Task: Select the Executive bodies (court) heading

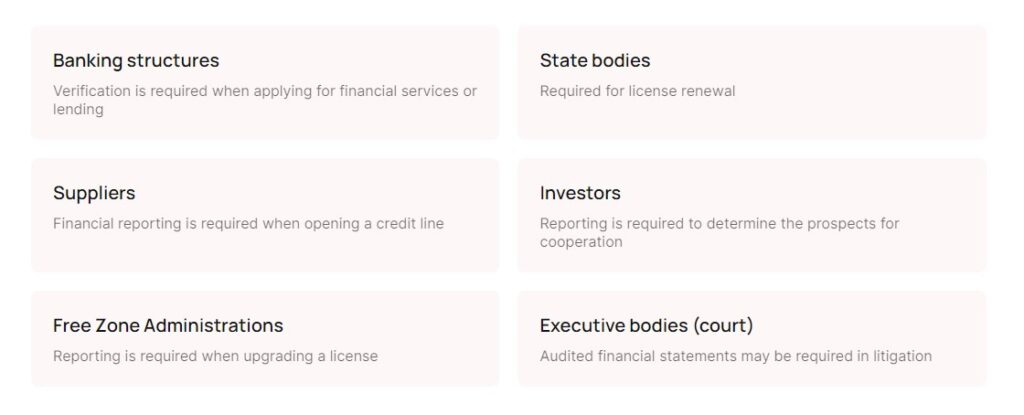Action: click(646, 326)
